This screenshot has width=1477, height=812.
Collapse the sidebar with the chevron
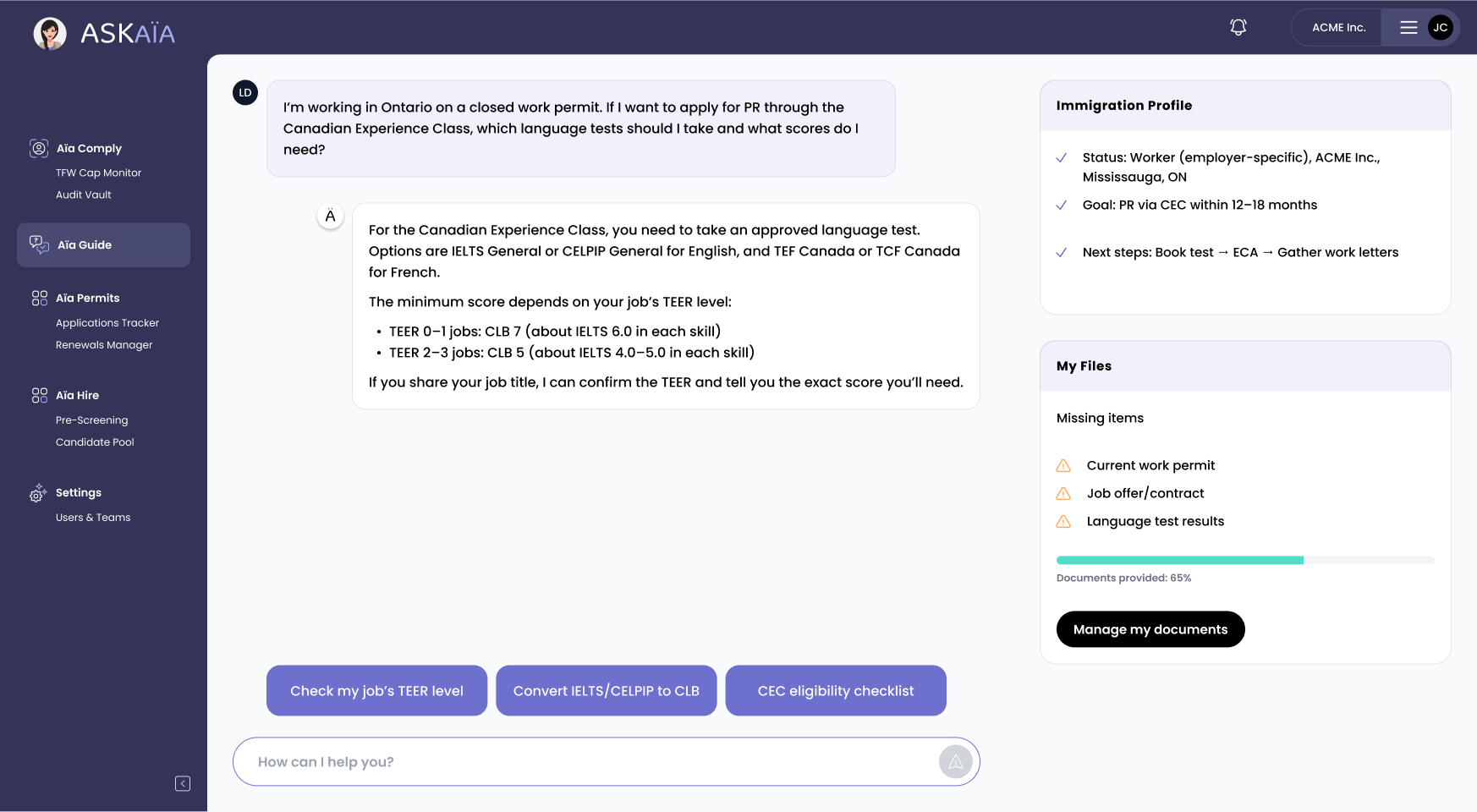[182, 783]
